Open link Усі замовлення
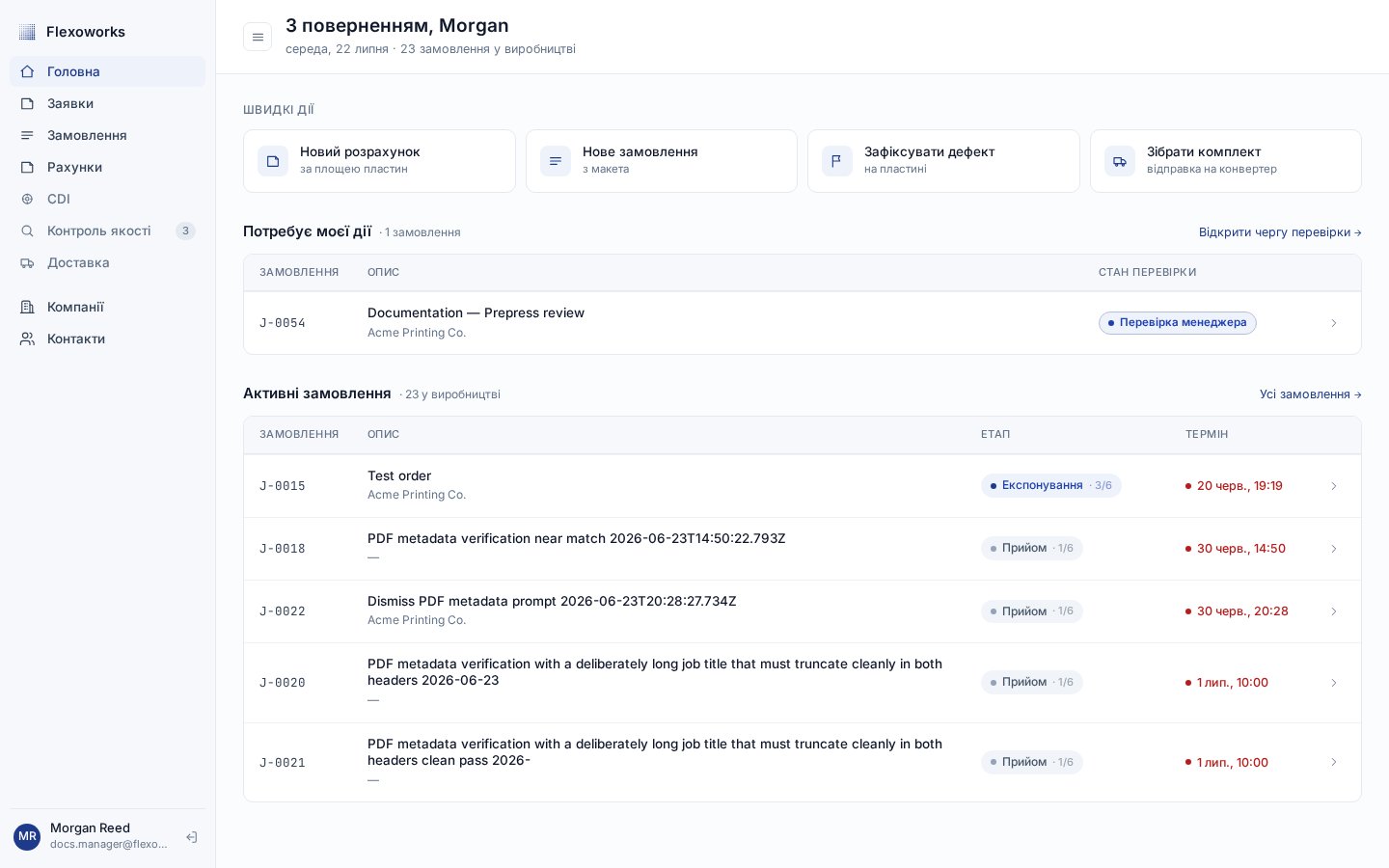The image size is (1389, 868). (1311, 394)
